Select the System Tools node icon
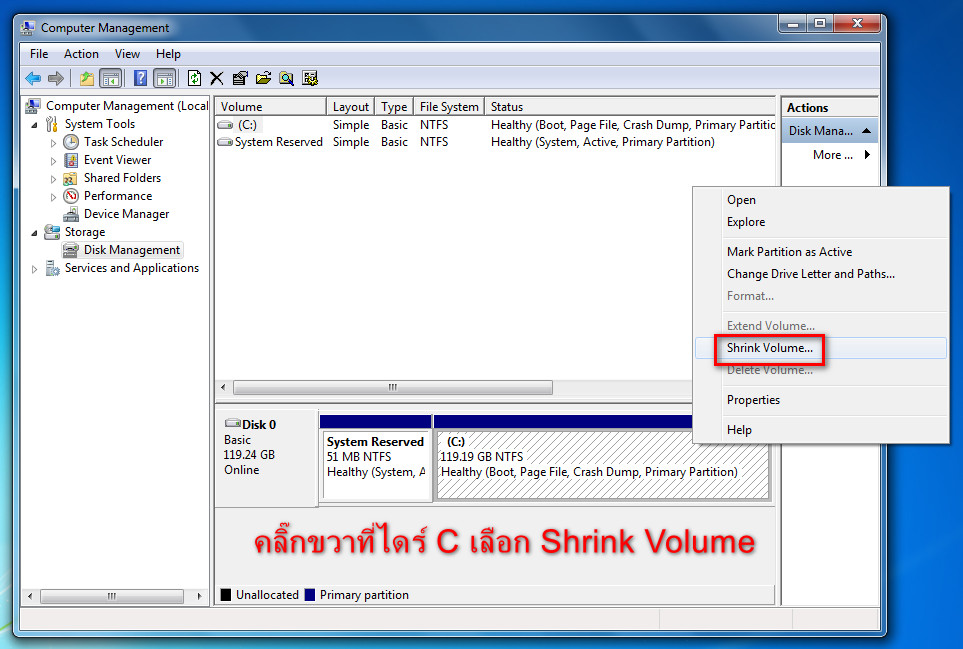Screen dimensions: 963x649 [52, 124]
